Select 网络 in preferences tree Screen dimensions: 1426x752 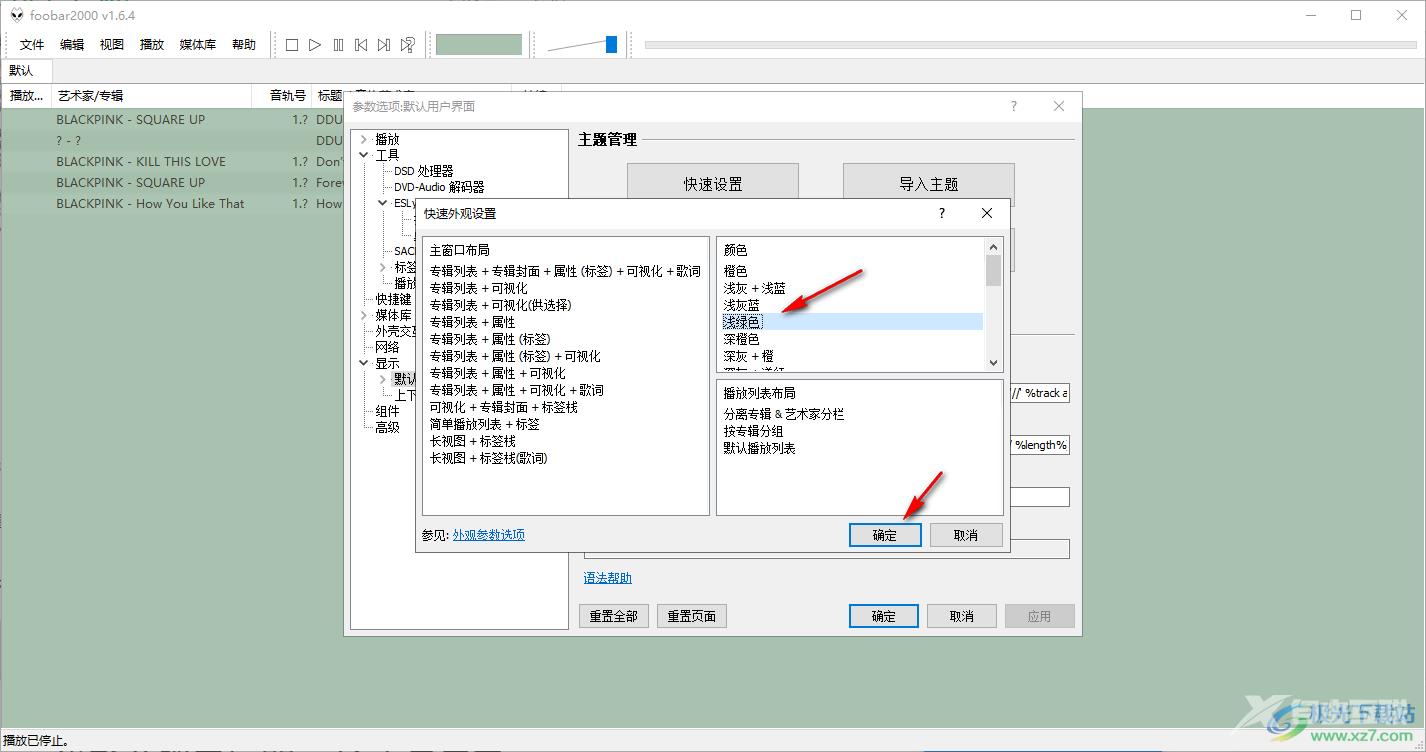(x=387, y=347)
